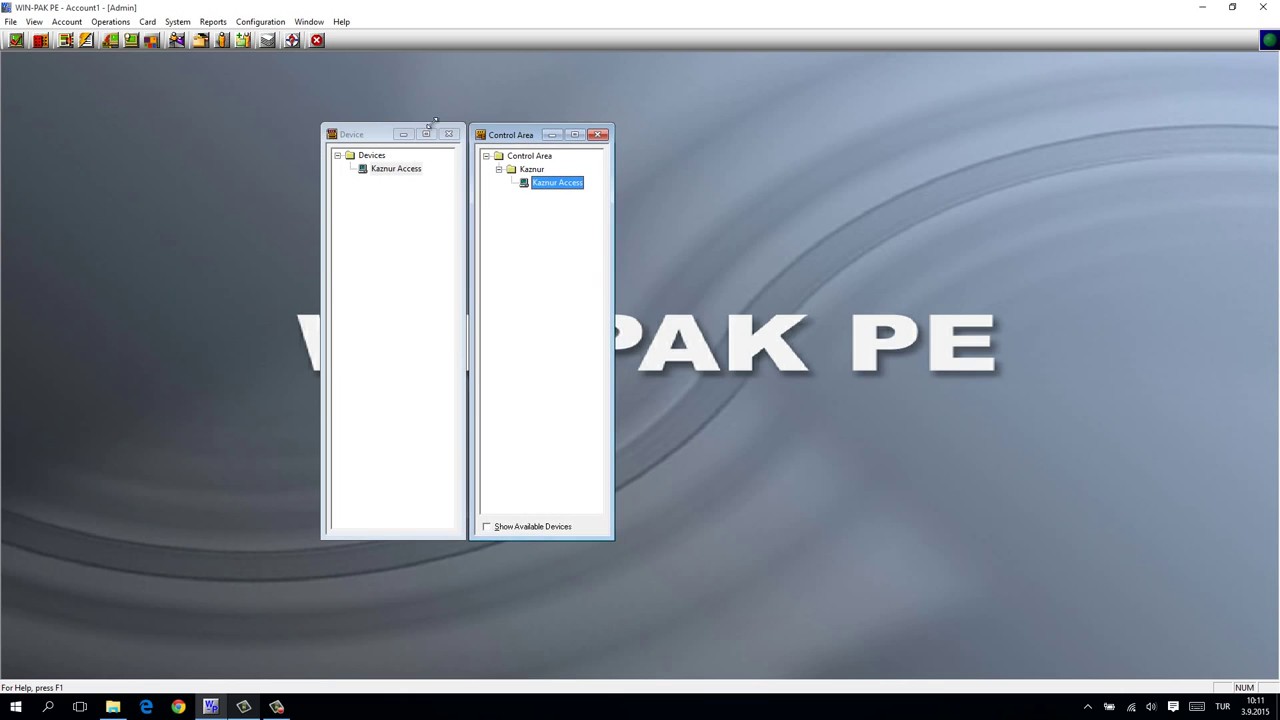Collapse the Control Area root node
Image resolution: width=1280 pixels, height=720 pixels.
486,156
